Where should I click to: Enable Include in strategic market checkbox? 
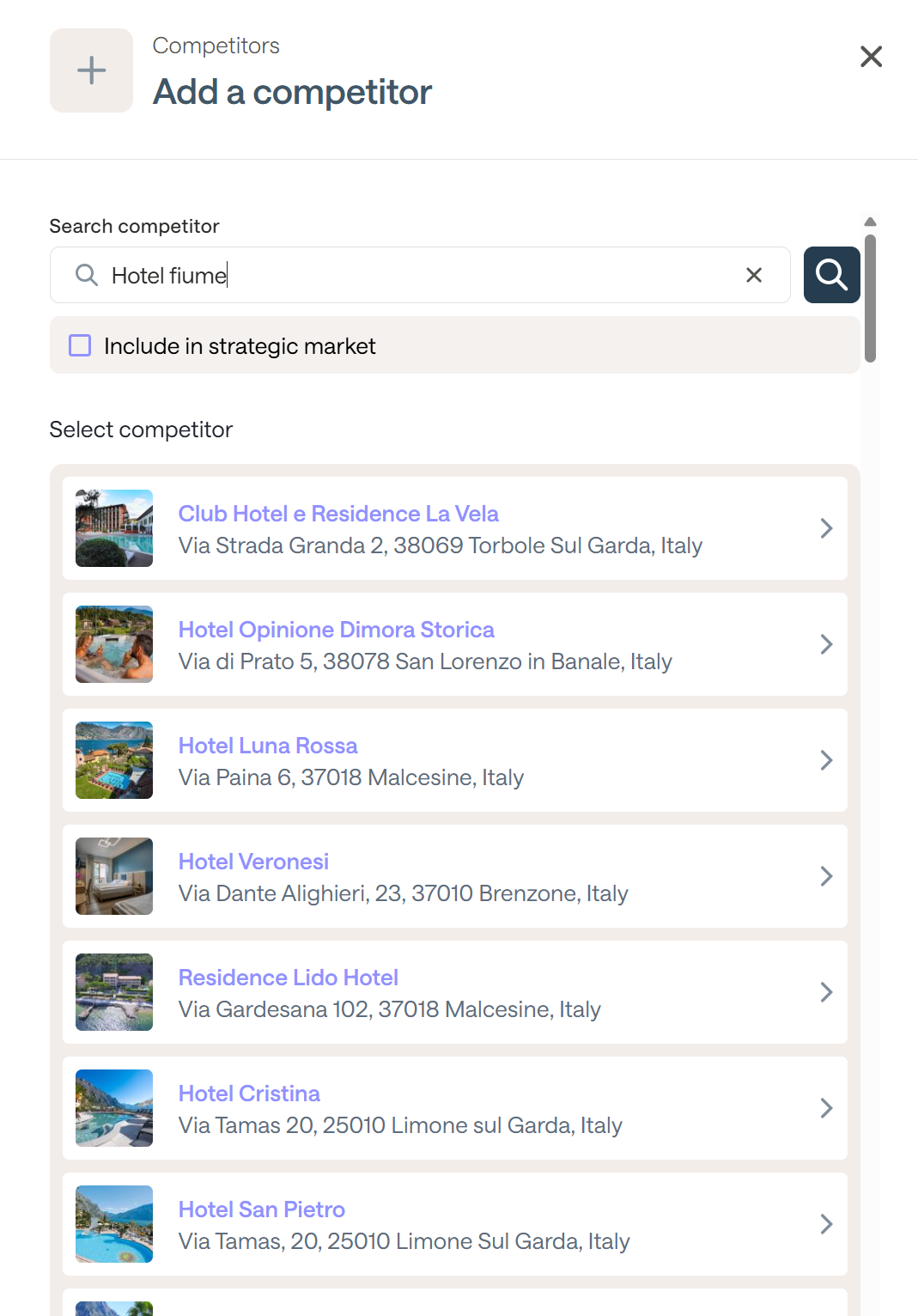coord(80,345)
